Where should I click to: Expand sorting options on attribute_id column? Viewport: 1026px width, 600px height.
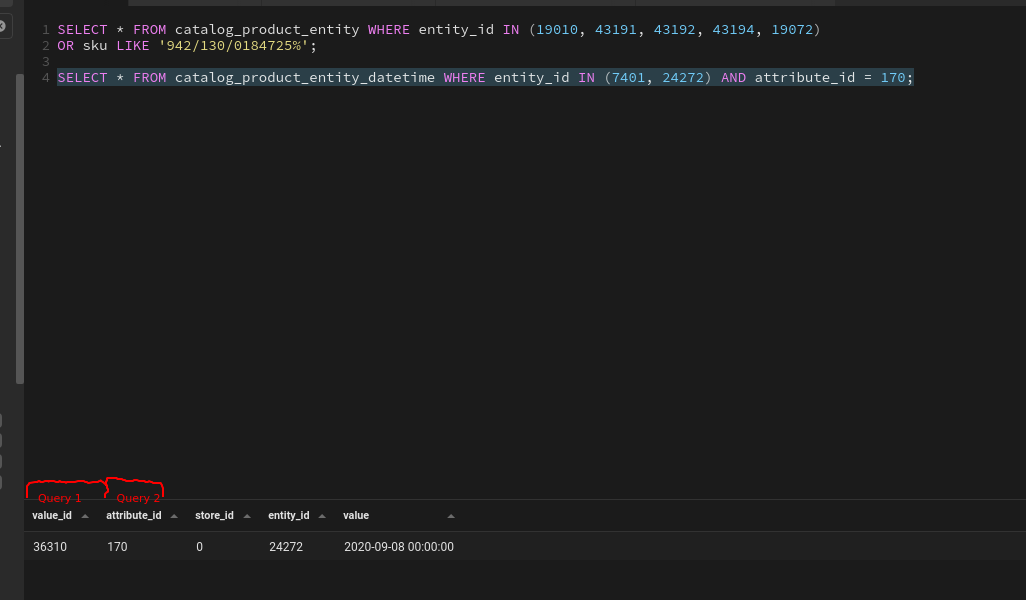pyautogui.click(x=173, y=515)
